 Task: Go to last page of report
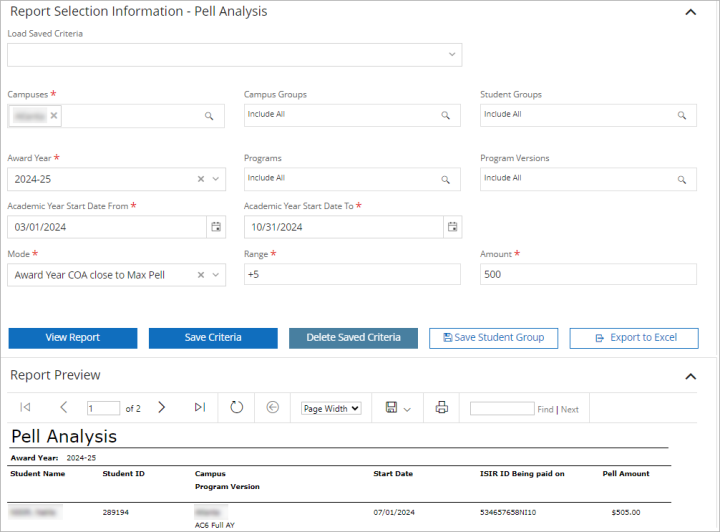(x=200, y=407)
